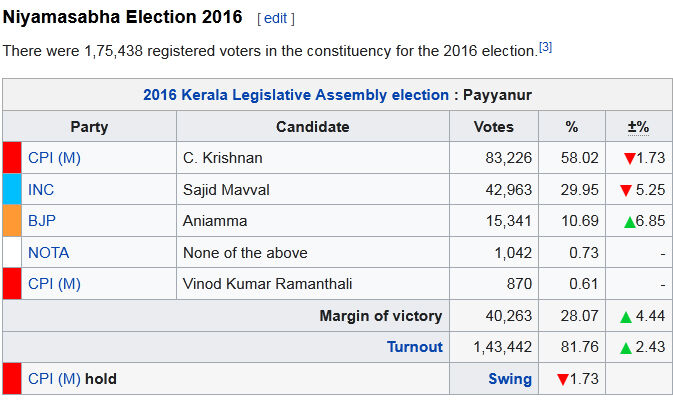Click the green up arrow in Aniamma's row
The height and width of the screenshot is (408, 673).
click(x=629, y=221)
